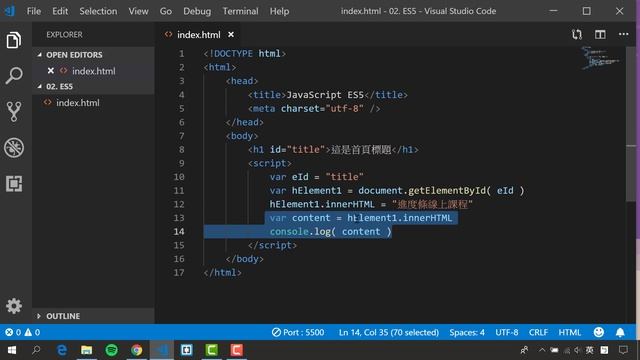Close the index.html editor tab
The height and width of the screenshot is (360, 640).
[231, 35]
